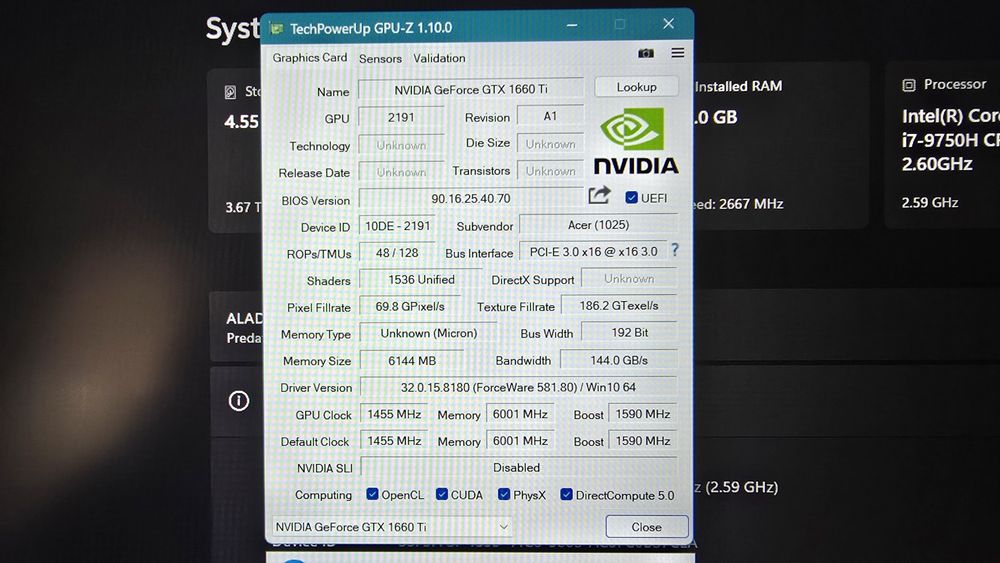
Task: Click the BIOS share/export arrow icon
Action: tap(599, 195)
